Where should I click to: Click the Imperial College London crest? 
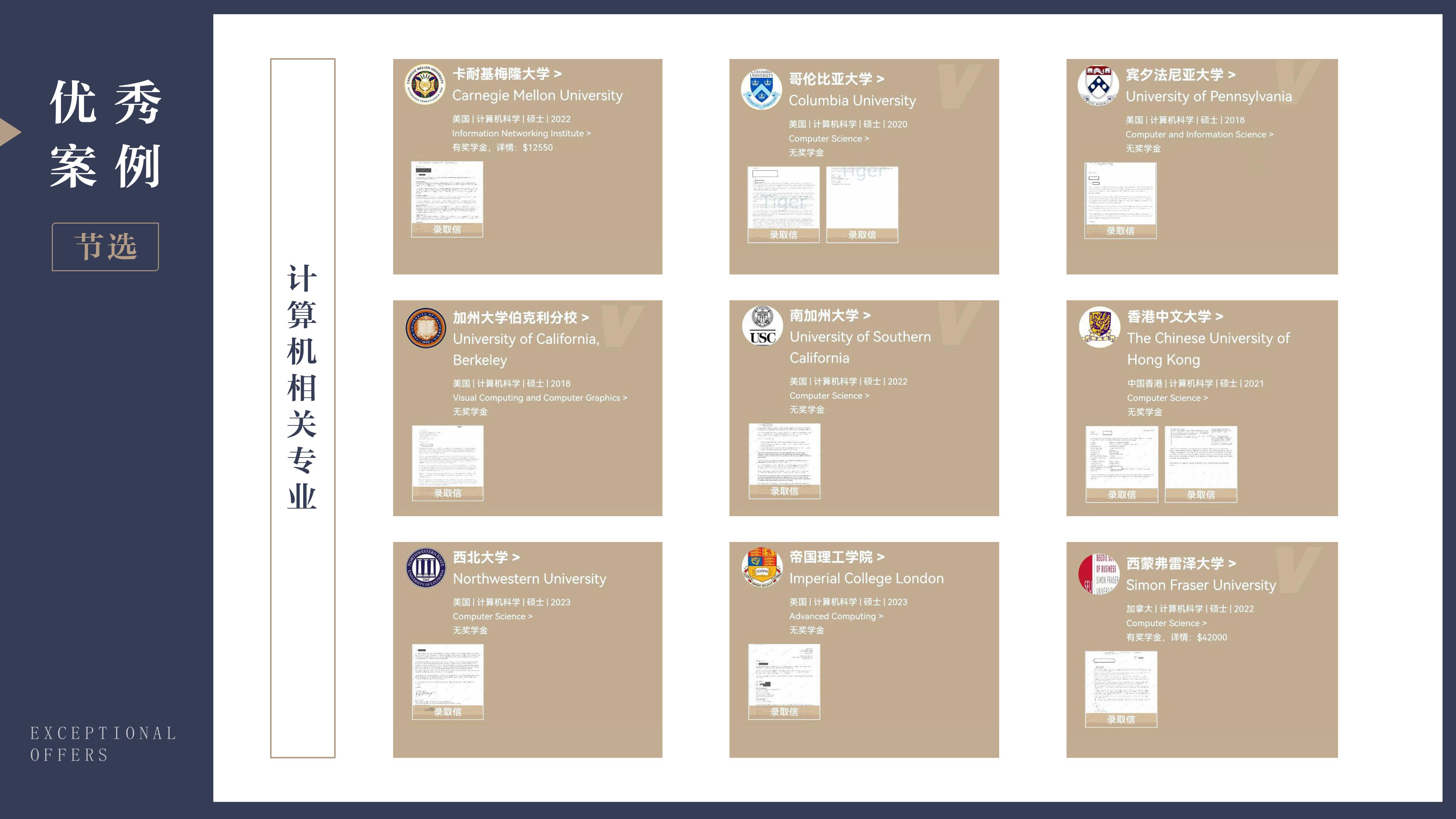pyautogui.click(x=762, y=568)
